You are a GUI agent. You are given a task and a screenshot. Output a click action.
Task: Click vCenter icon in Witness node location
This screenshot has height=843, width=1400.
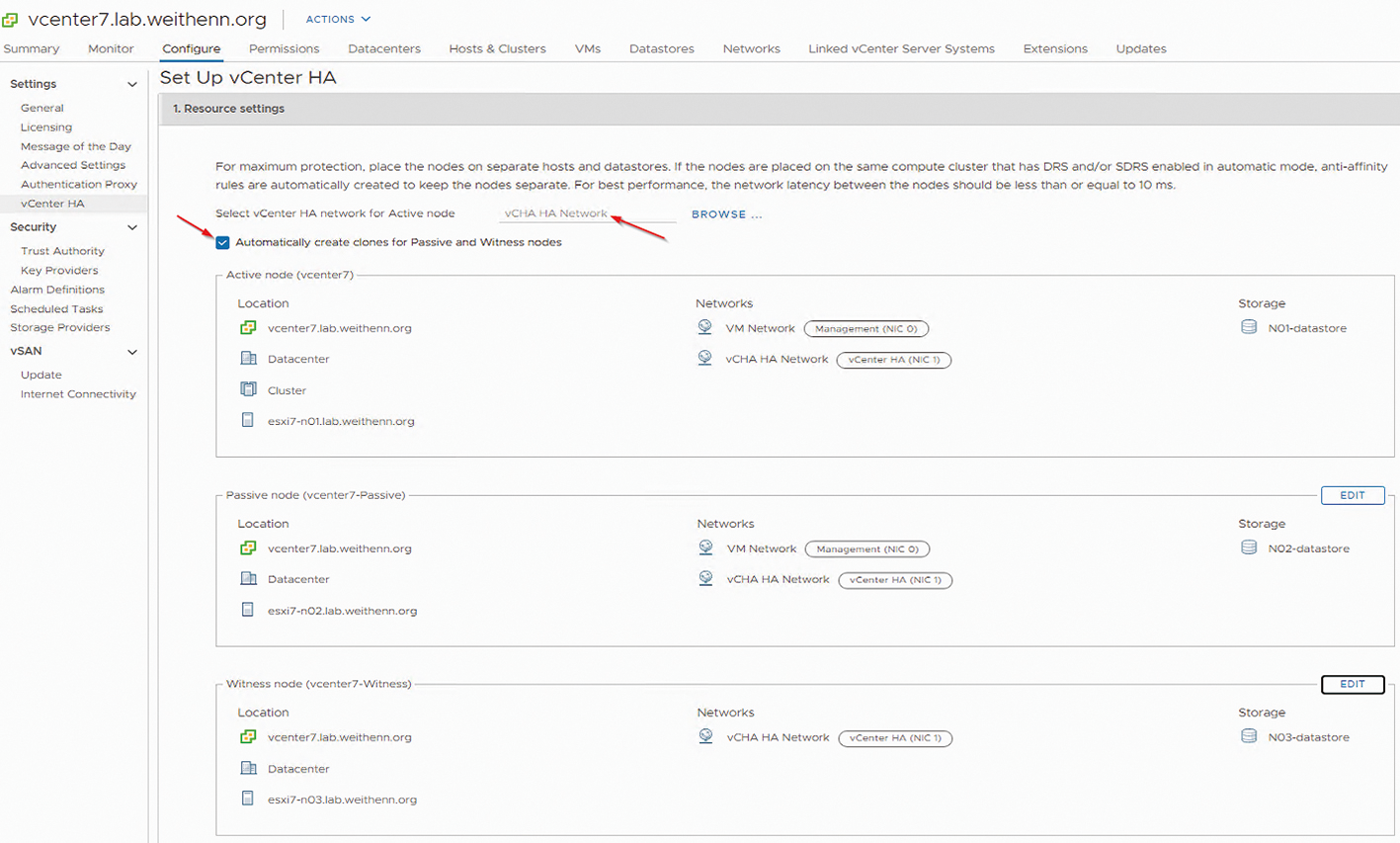248,737
